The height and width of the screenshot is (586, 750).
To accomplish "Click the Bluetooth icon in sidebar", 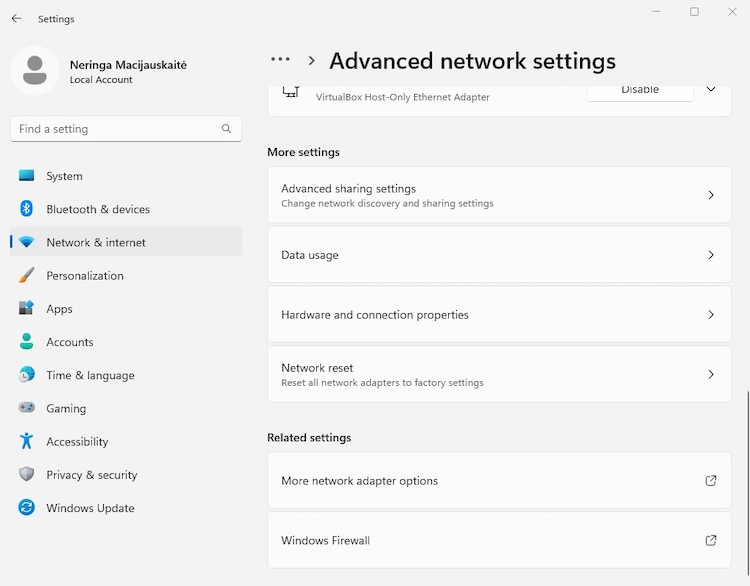I will click(26, 209).
